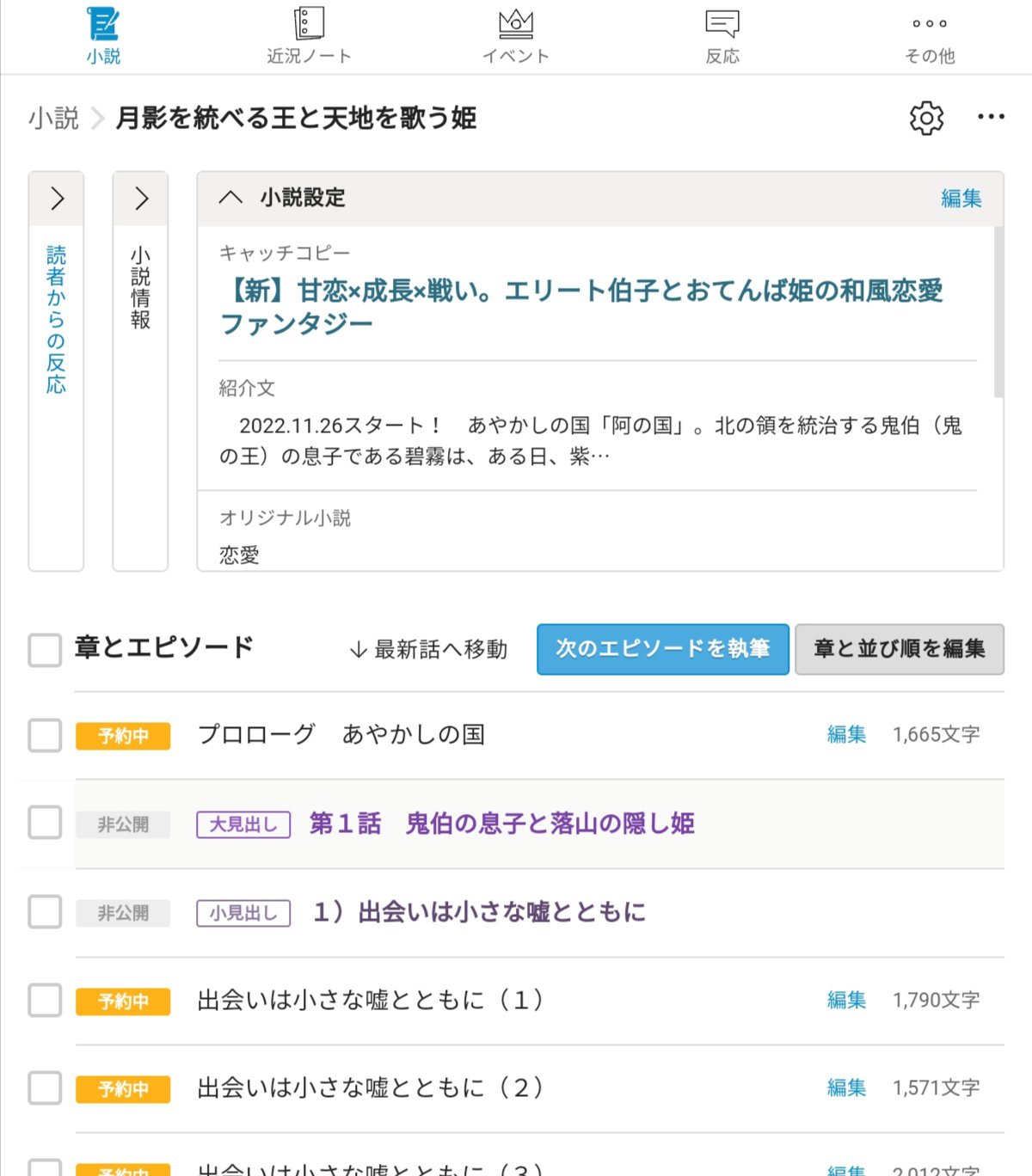Click 編集 link in 小説設定 header
Viewport: 1032px width, 1176px height.
961,199
